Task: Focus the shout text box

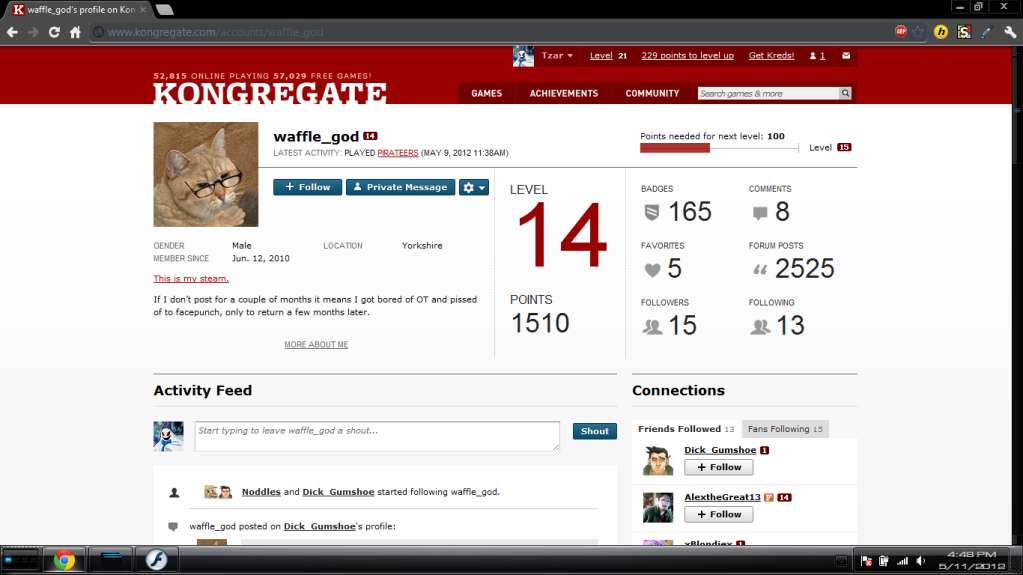Action: pos(377,436)
